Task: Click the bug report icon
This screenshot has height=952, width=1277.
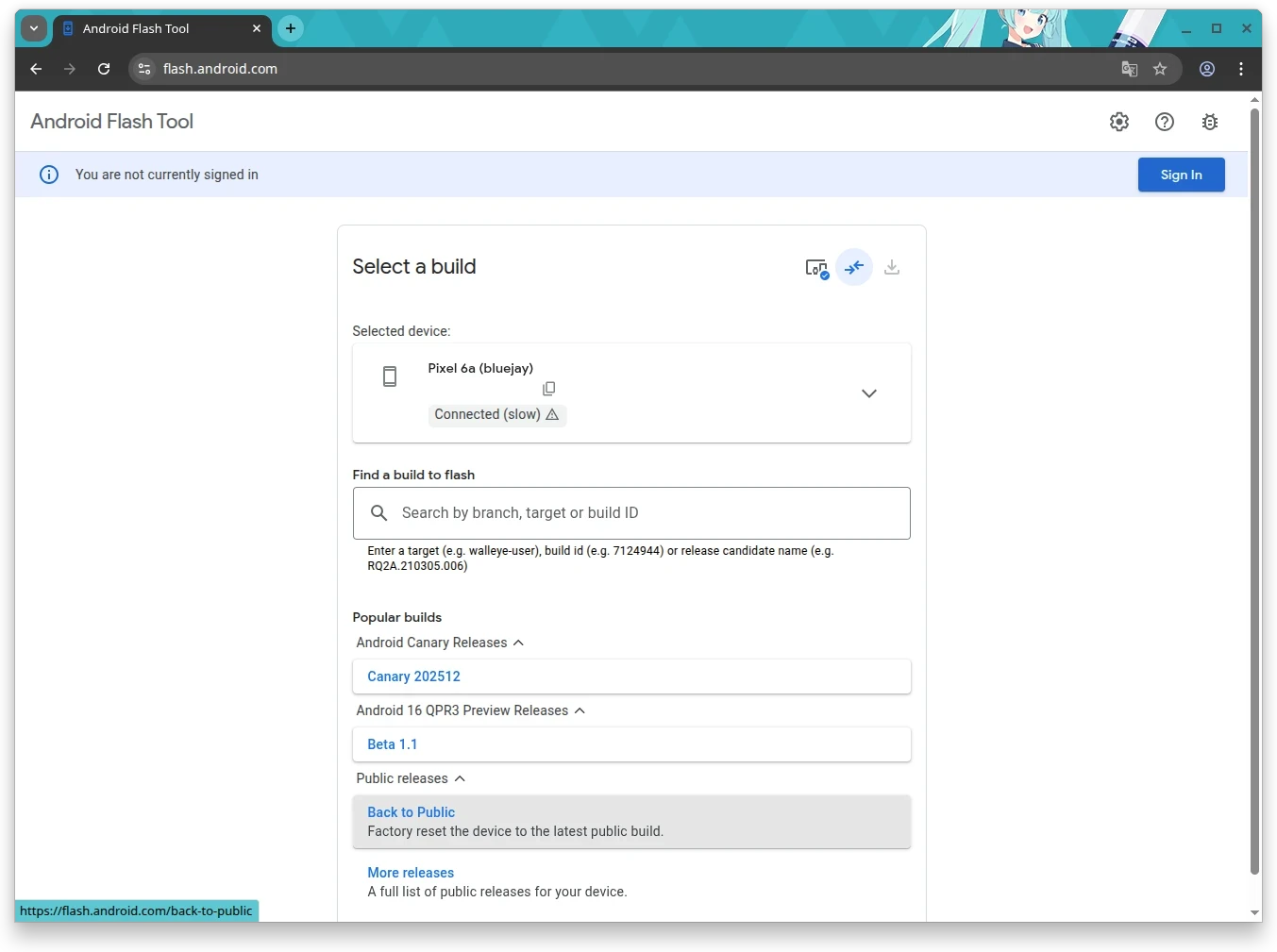Action: tap(1209, 122)
